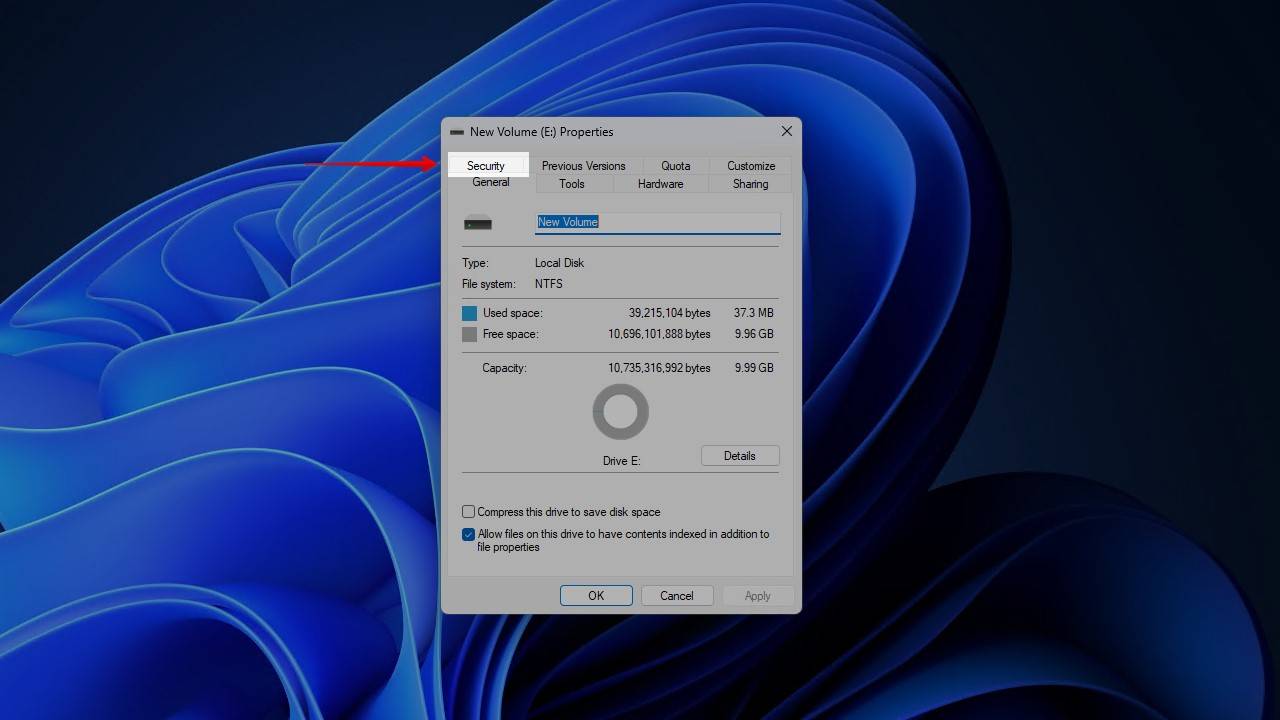Click the Cancel button
Viewport: 1280px width, 720px height.
676,596
